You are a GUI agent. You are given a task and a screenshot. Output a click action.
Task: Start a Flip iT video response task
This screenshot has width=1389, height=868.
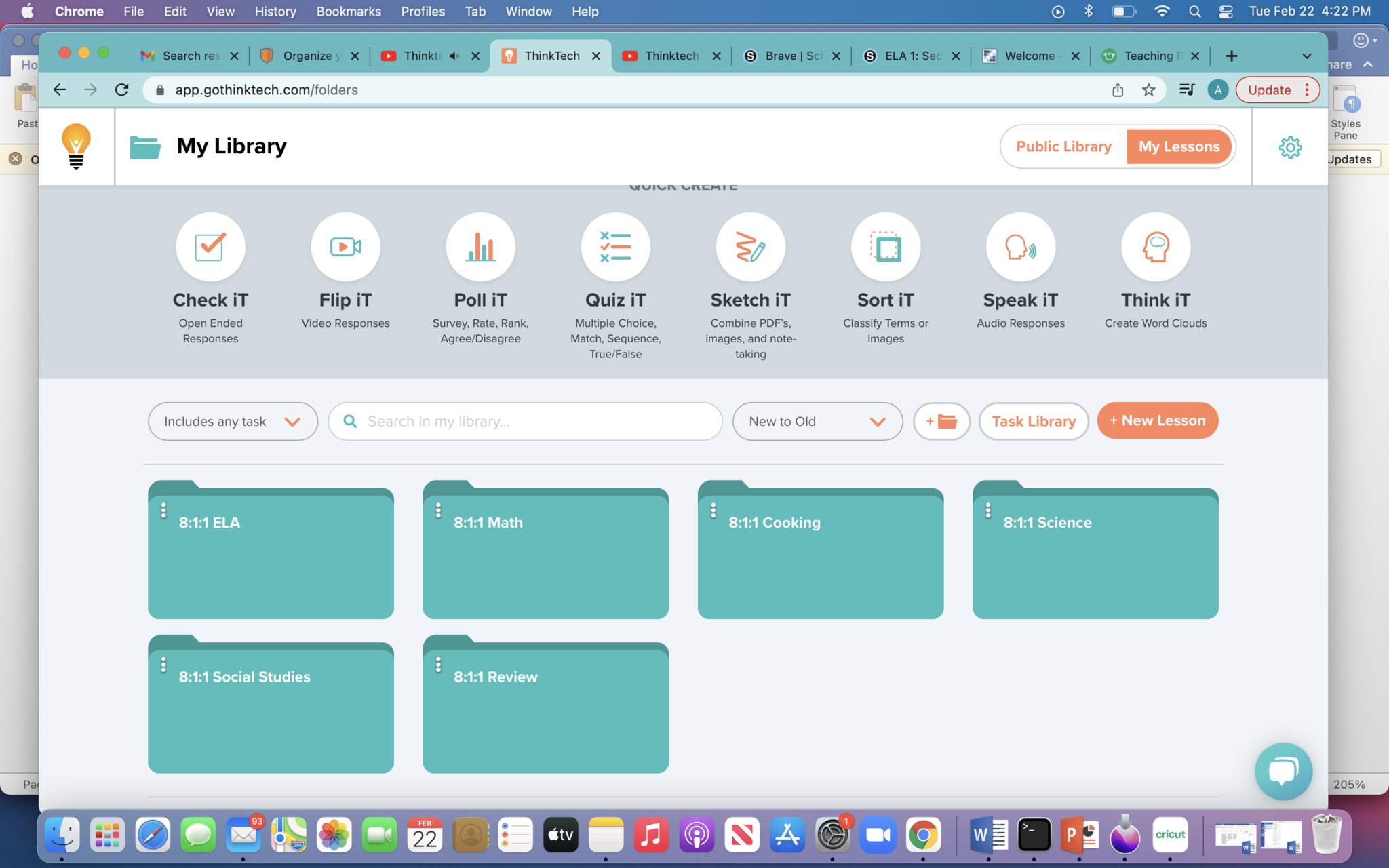[345, 247]
